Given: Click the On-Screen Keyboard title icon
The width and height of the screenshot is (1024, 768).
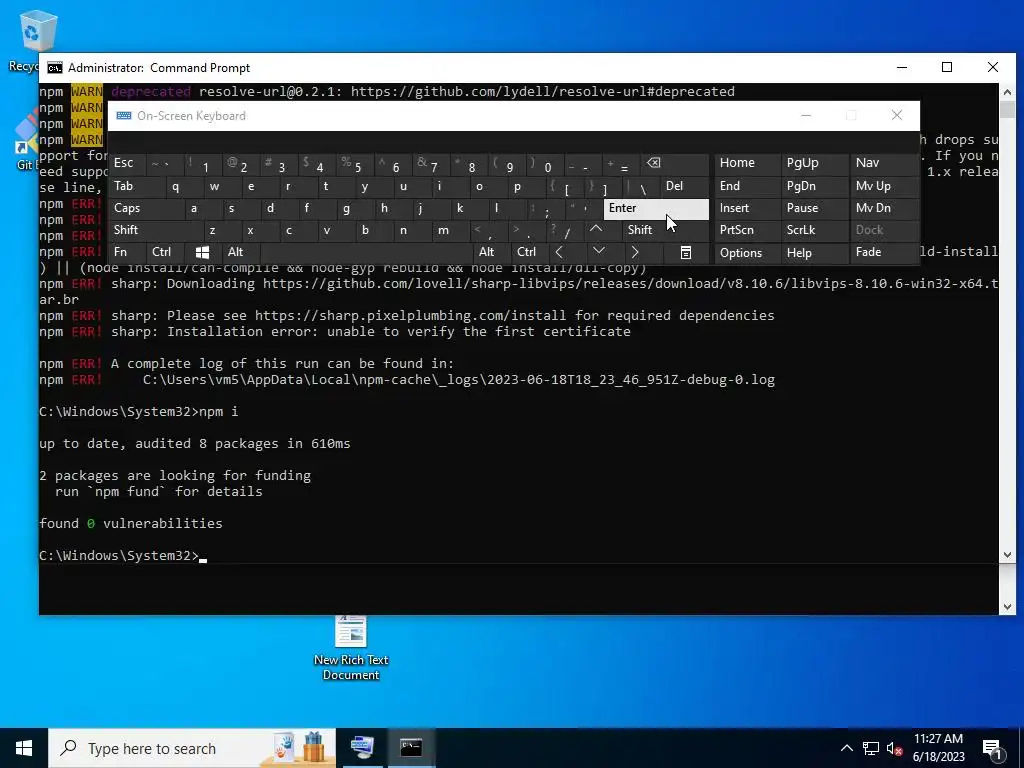Looking at the screenshot, I should 123,116.
